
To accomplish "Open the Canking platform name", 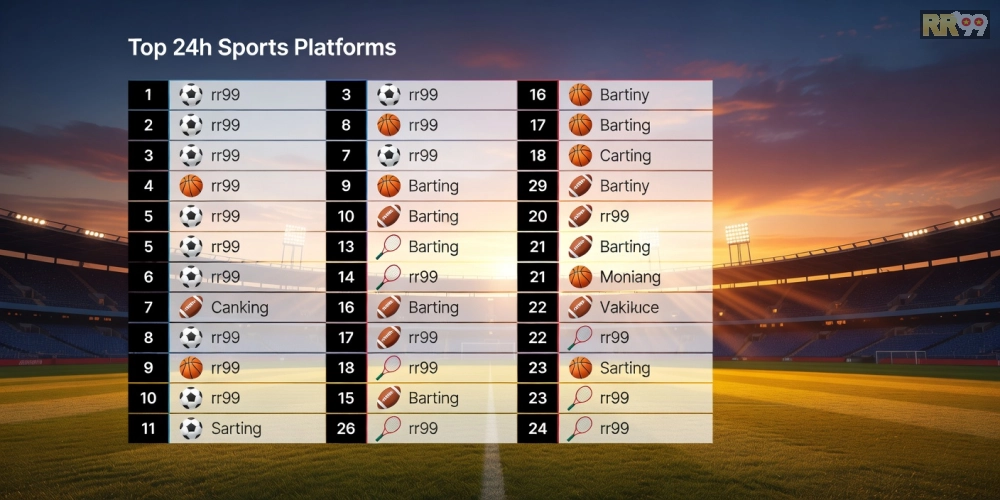I will pos(239,307).
